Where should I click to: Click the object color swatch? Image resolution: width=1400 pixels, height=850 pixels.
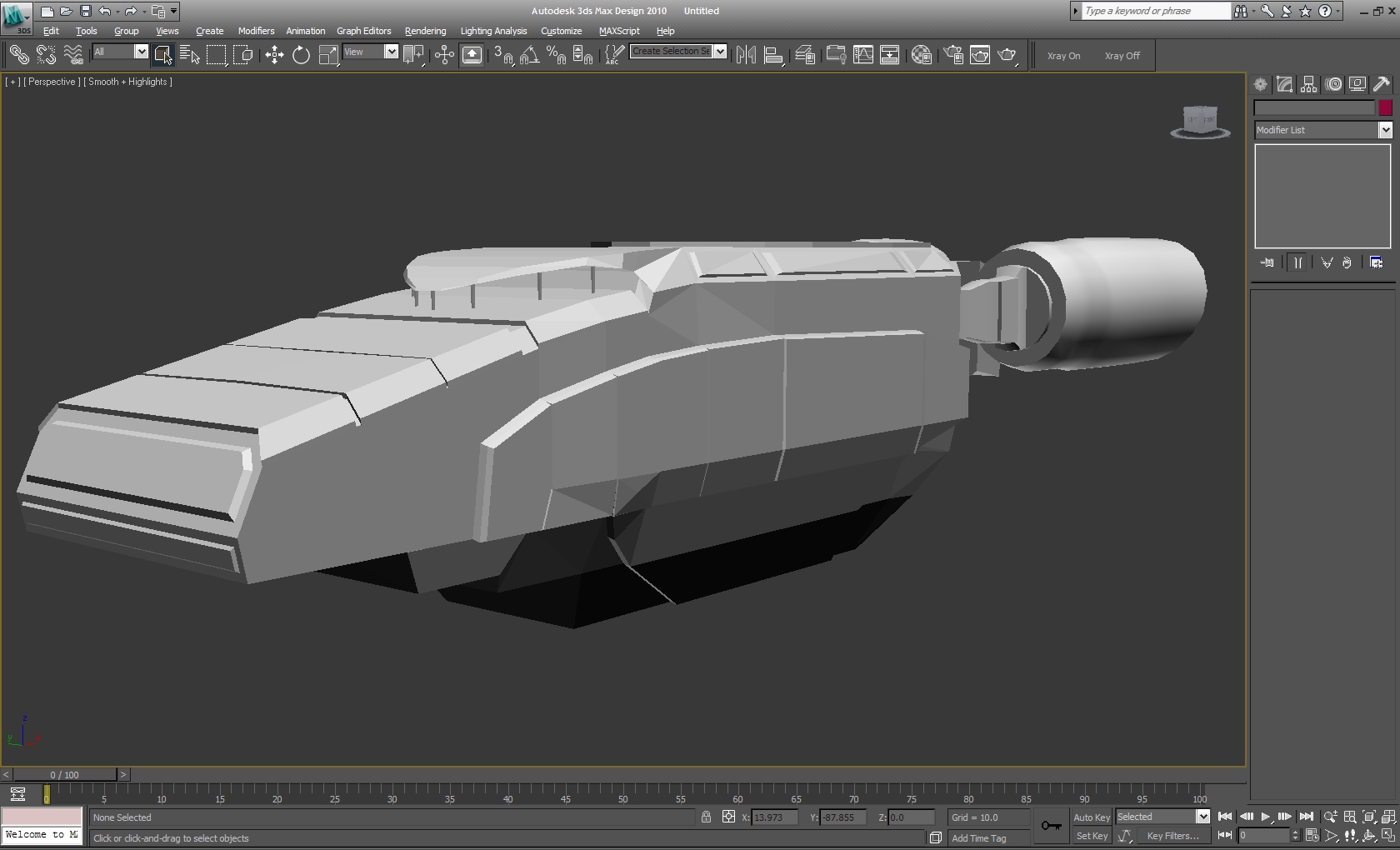pyautogui.click(x=1385, y=107)
